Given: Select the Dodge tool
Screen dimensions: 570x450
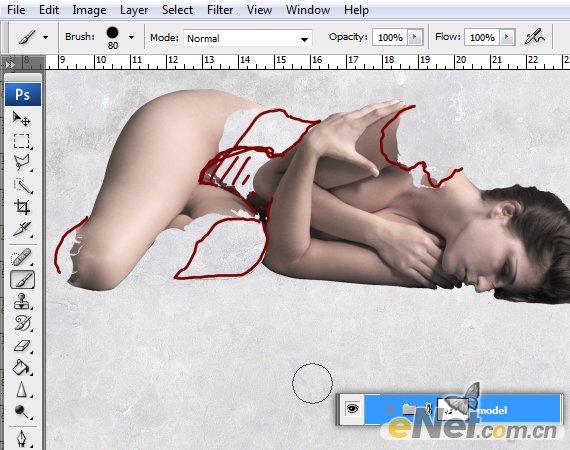Looking at the screenshot, I should point(22,411).
